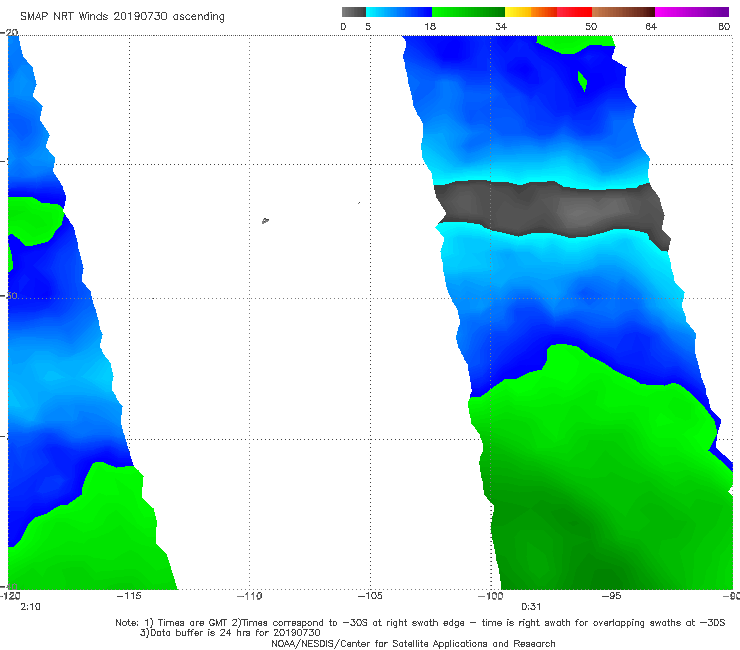
Task: Click the longitude label '-120'
Action: click(10, 596)
